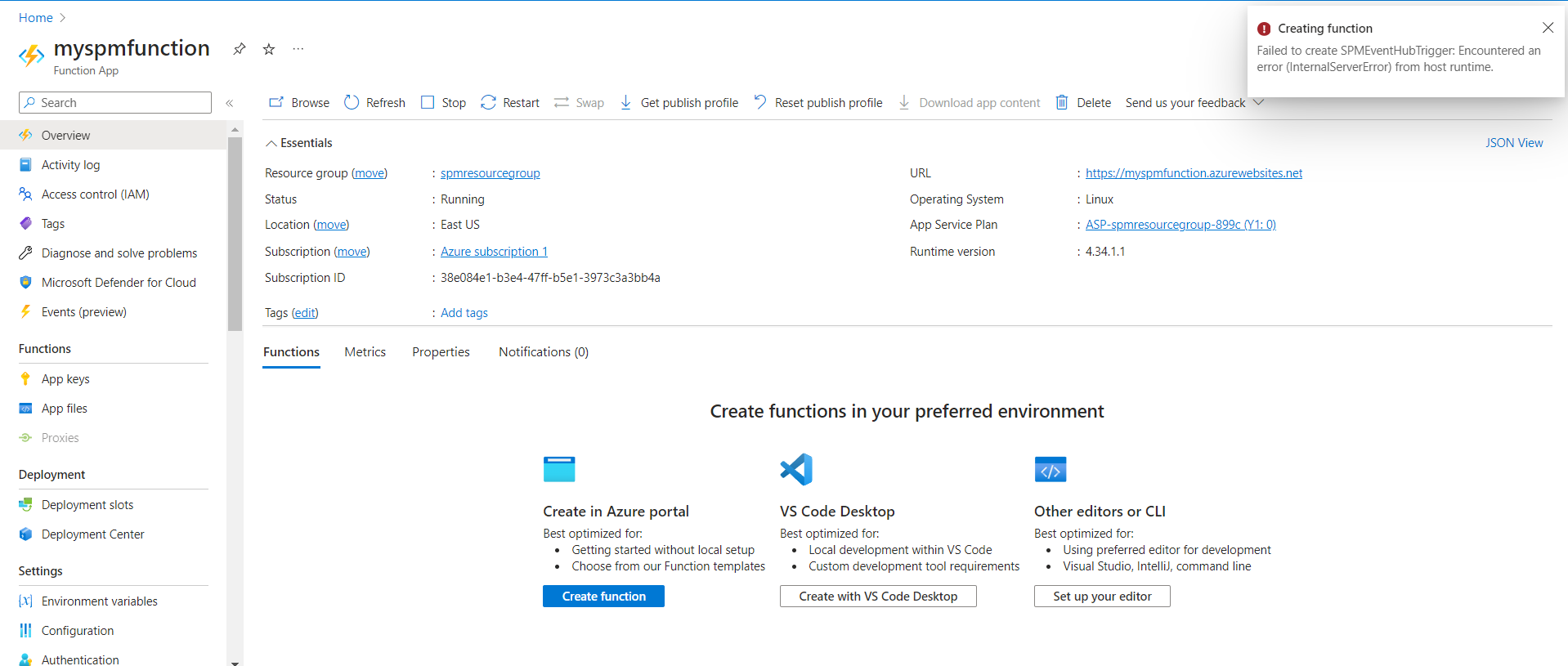Click Set up your editor button
1568x666 pixels.
pyautogui.click(x=1102, y=597)
